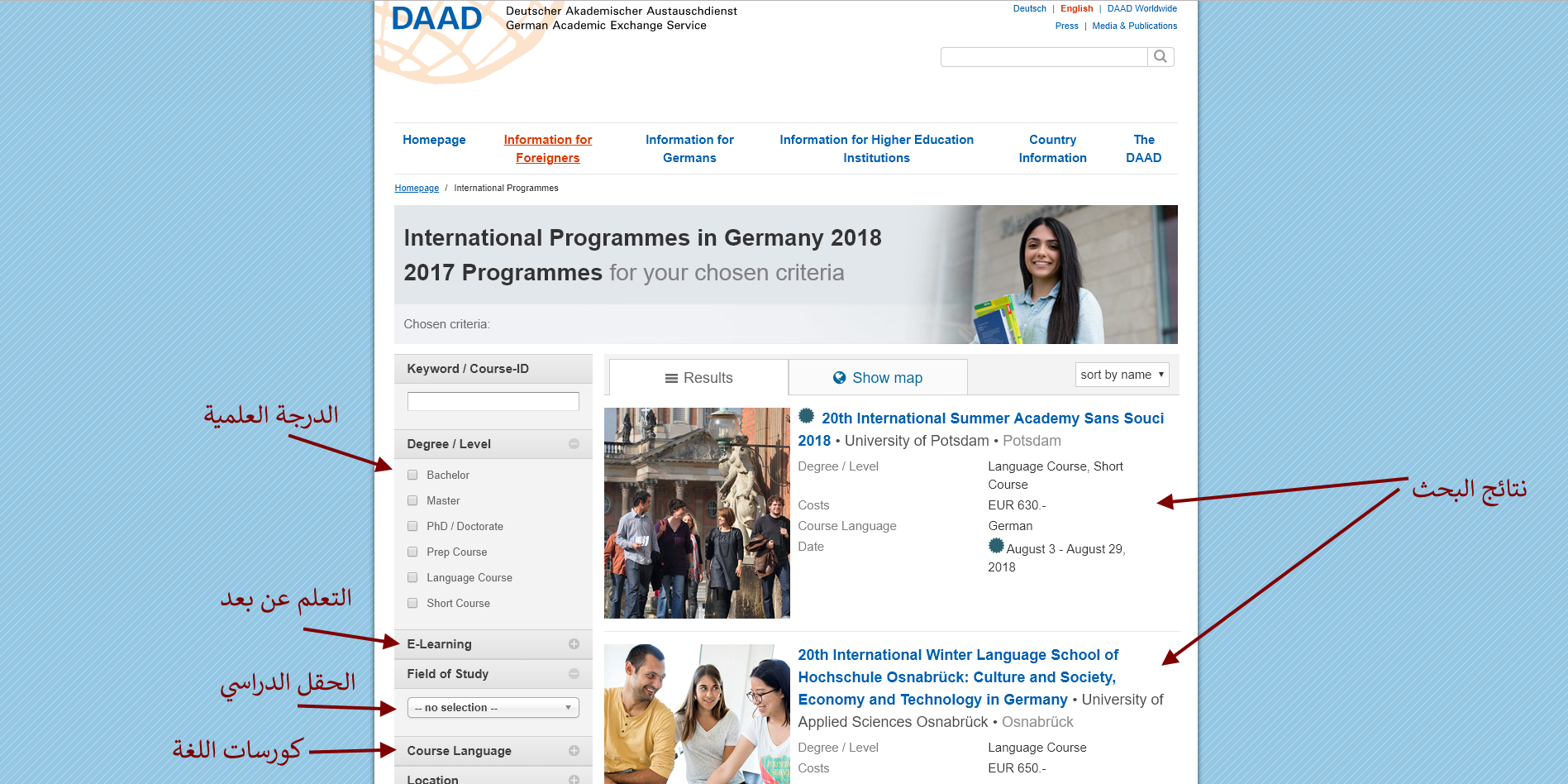1568x784 pixels.
Task: Click the badge icon beside August 3 date
Action: pos(996,546)
